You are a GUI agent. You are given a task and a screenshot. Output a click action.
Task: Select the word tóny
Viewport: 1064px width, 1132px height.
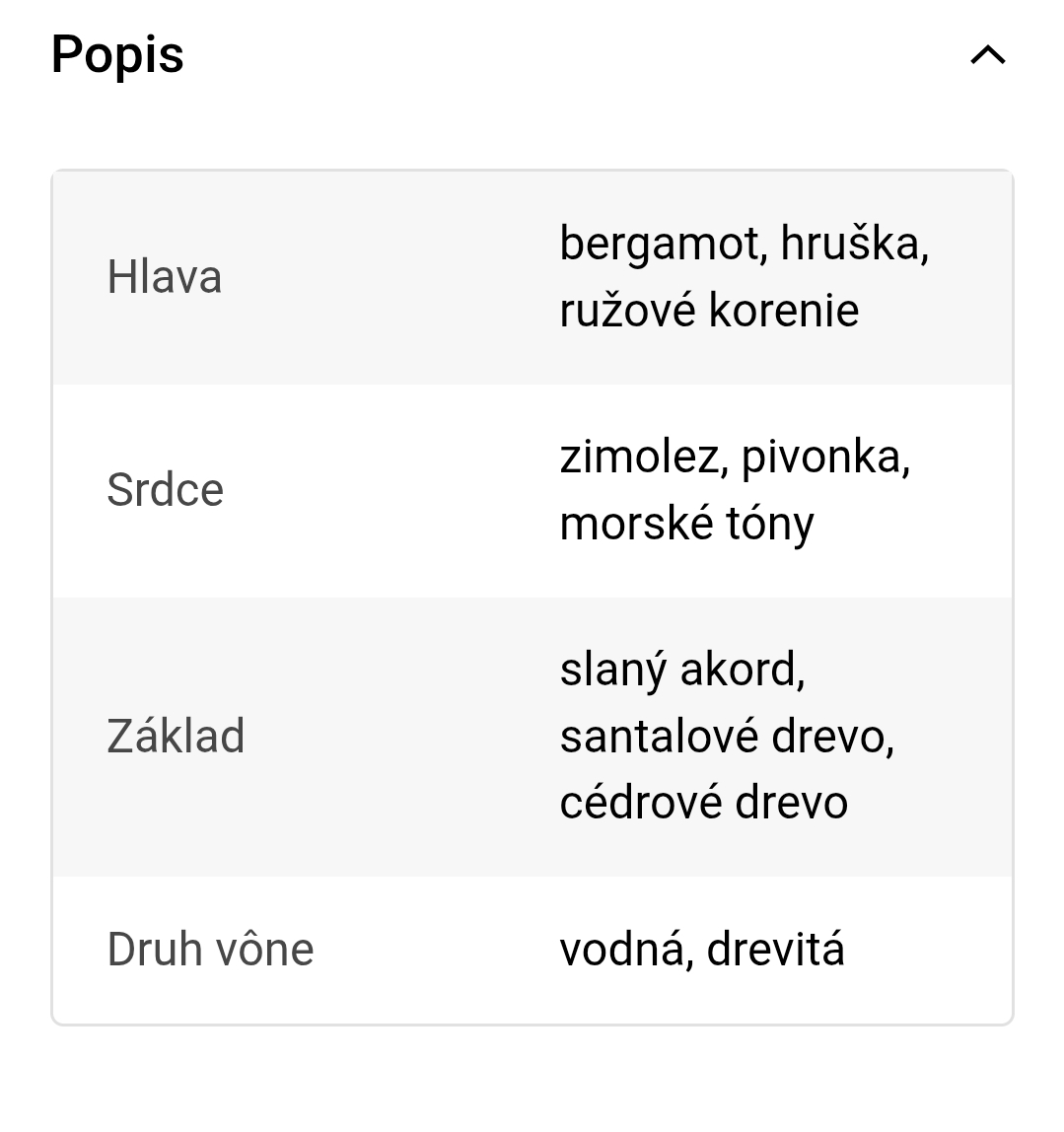770,524
